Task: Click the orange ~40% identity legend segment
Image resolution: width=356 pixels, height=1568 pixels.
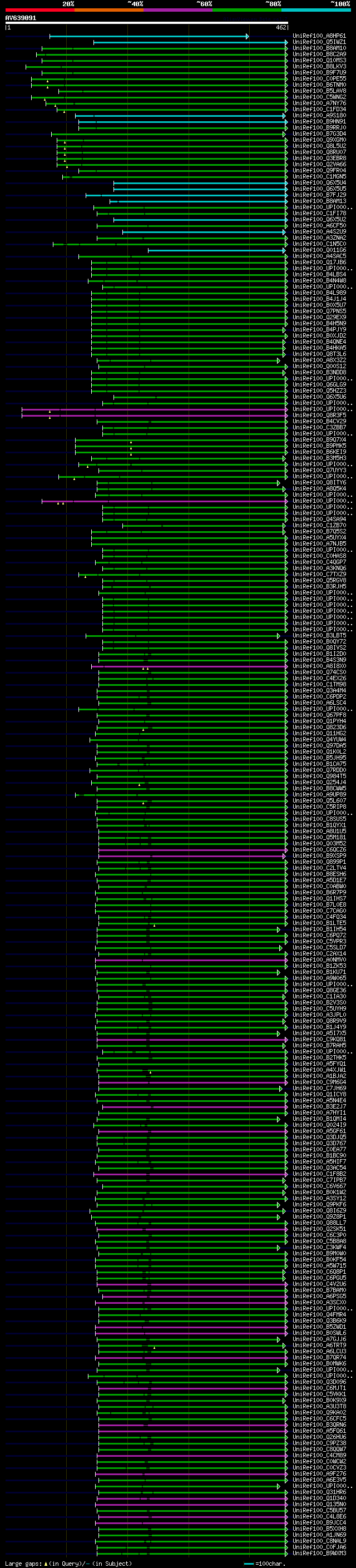Action: 109,10
